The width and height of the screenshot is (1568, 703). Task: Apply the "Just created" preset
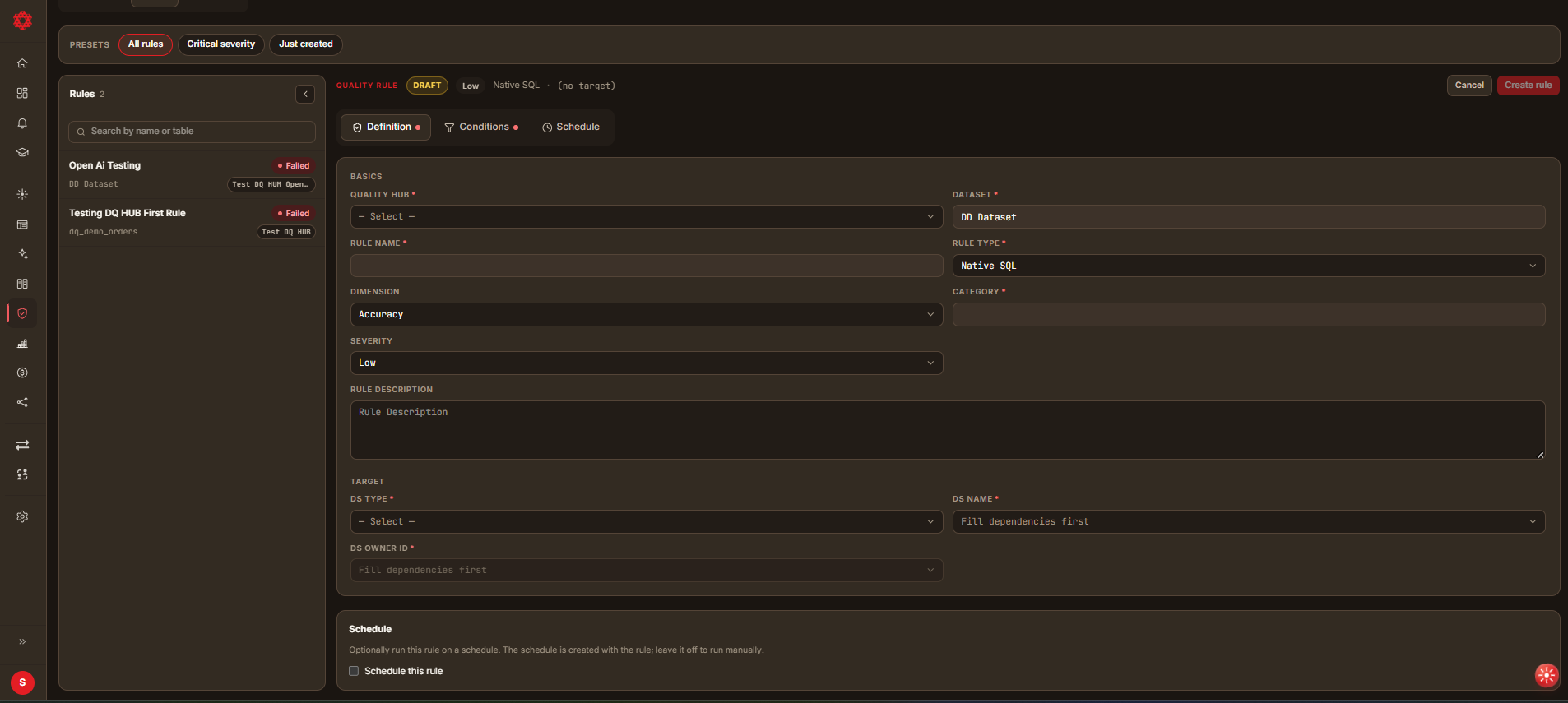pyautogui.click(x=306, y=44)
